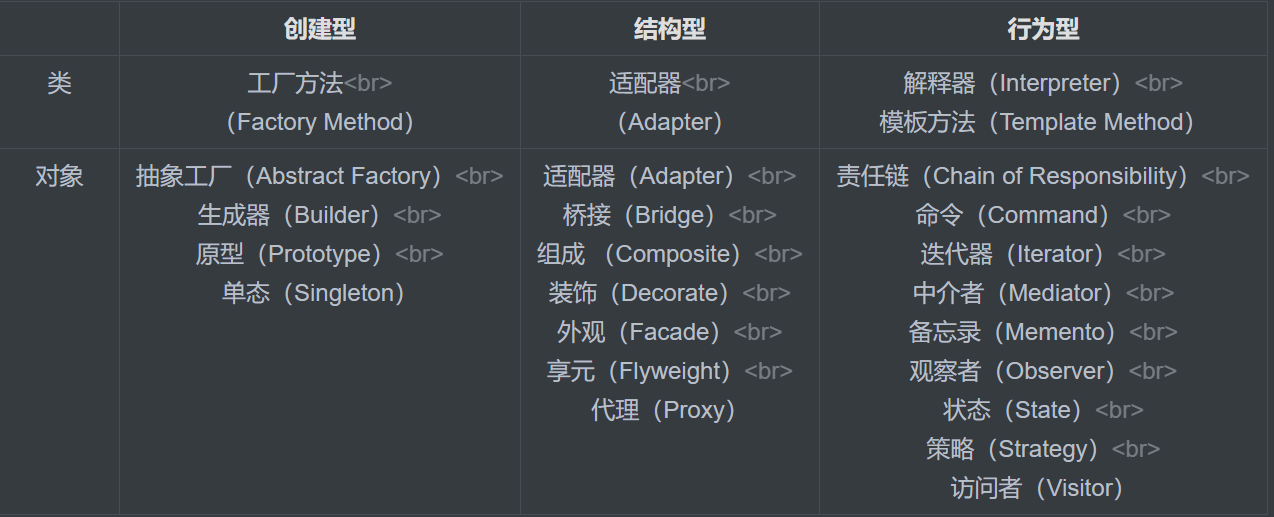Image resolution: width=1274 pixels, height=517 pixels.
Task: Select the 对象 row label
Action: (59, 176)
